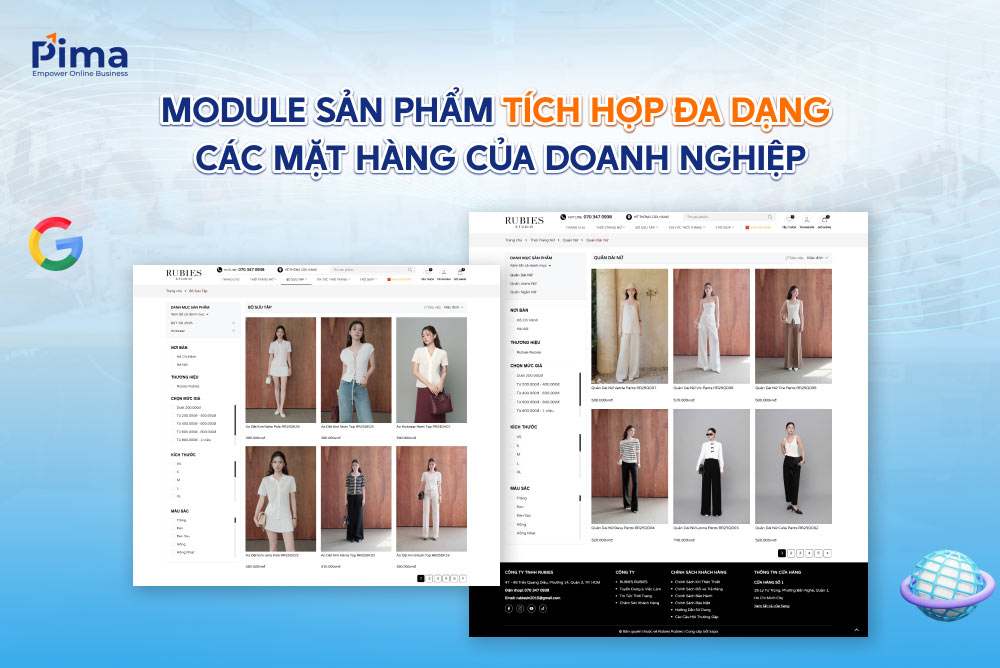Click the user account icon in the header
The width and height of the screenshot is (1000, 668).
pos(808,220)
